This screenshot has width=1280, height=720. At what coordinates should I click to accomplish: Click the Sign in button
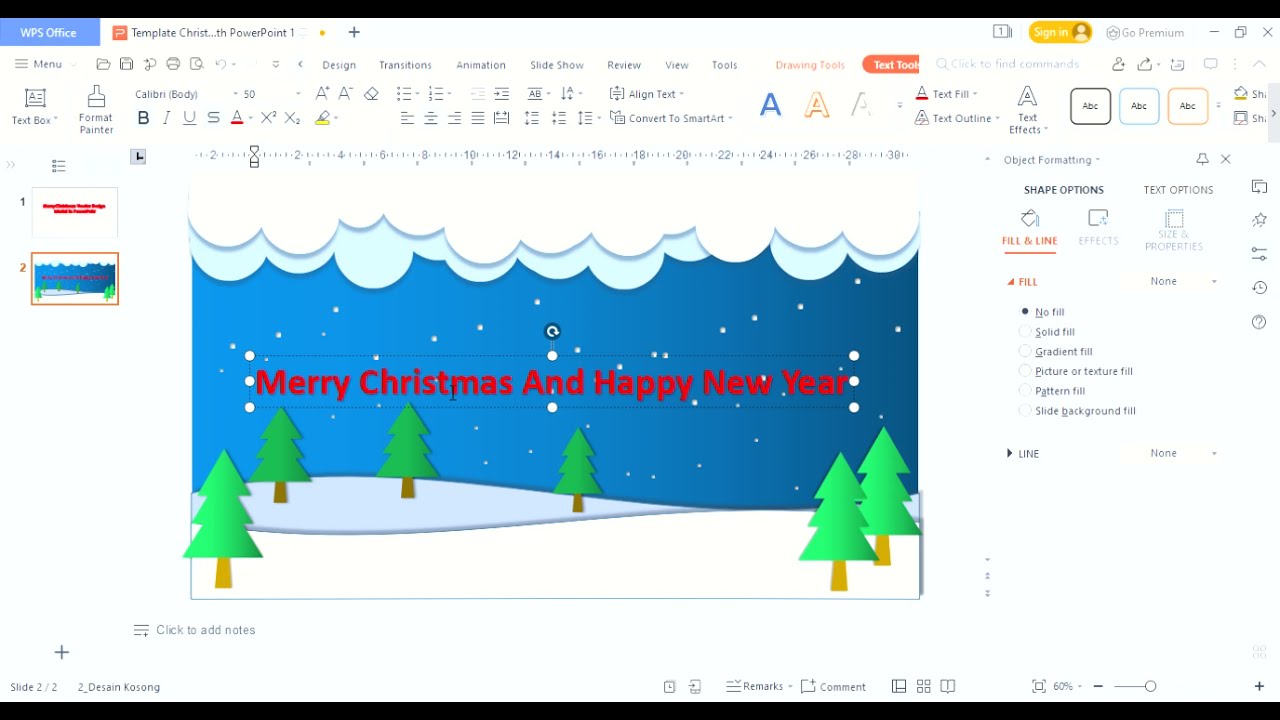coord(1060,32)
